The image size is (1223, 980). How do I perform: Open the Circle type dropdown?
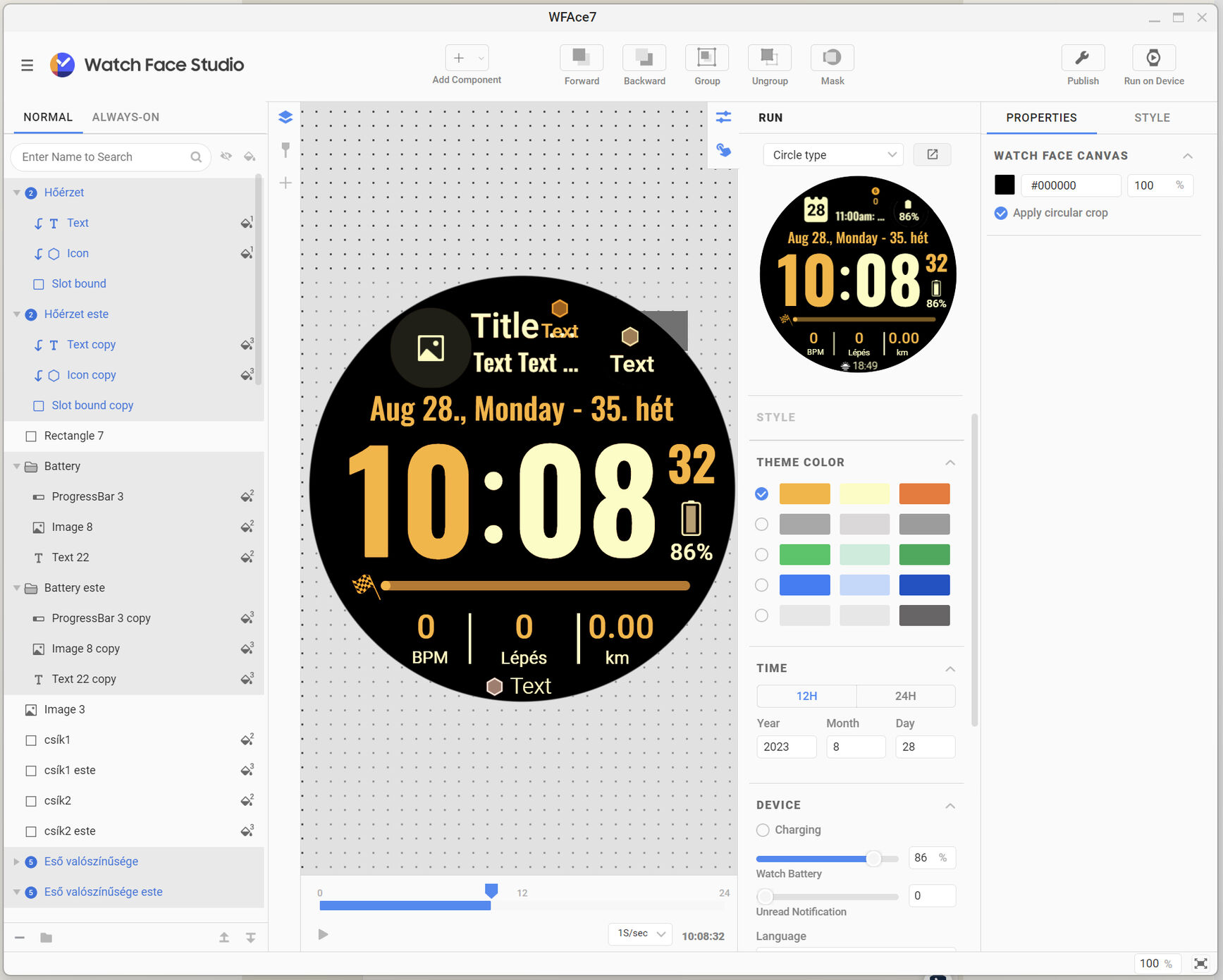[x=833, y=154]
